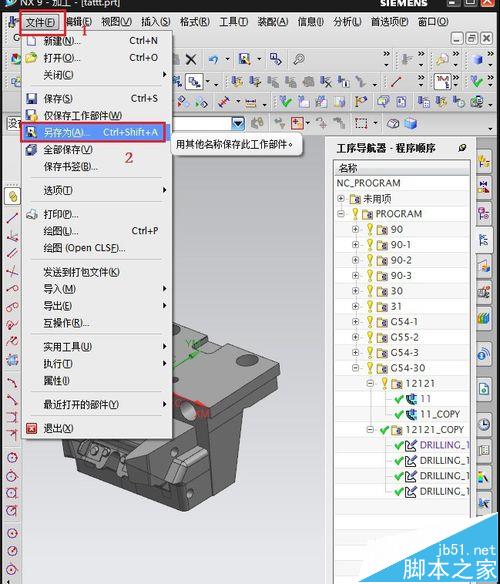
Task: Open the 工具(T) menu
Action: click(234, 22)
